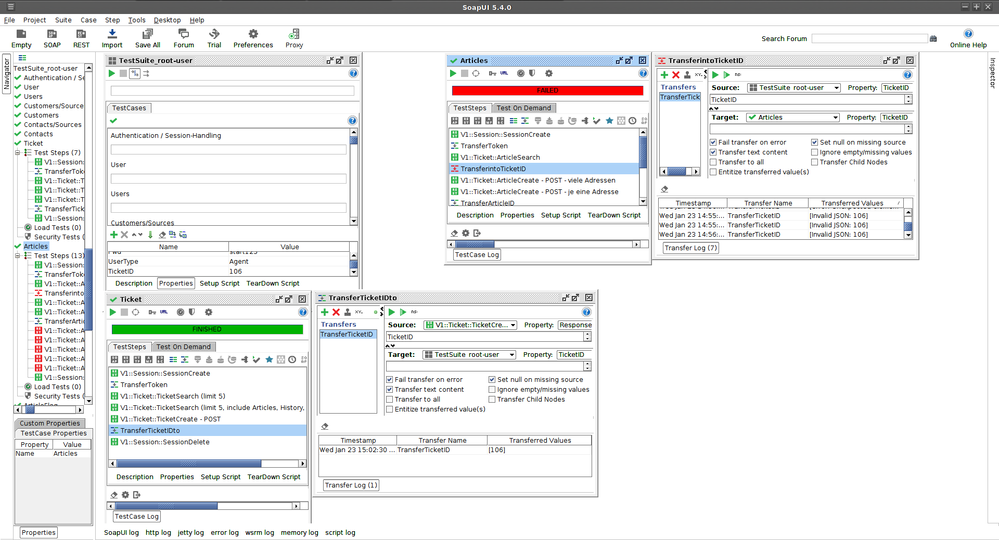Open Setup Script in Ticket window
Screen dimensions: 999x540
coord(222,477)
